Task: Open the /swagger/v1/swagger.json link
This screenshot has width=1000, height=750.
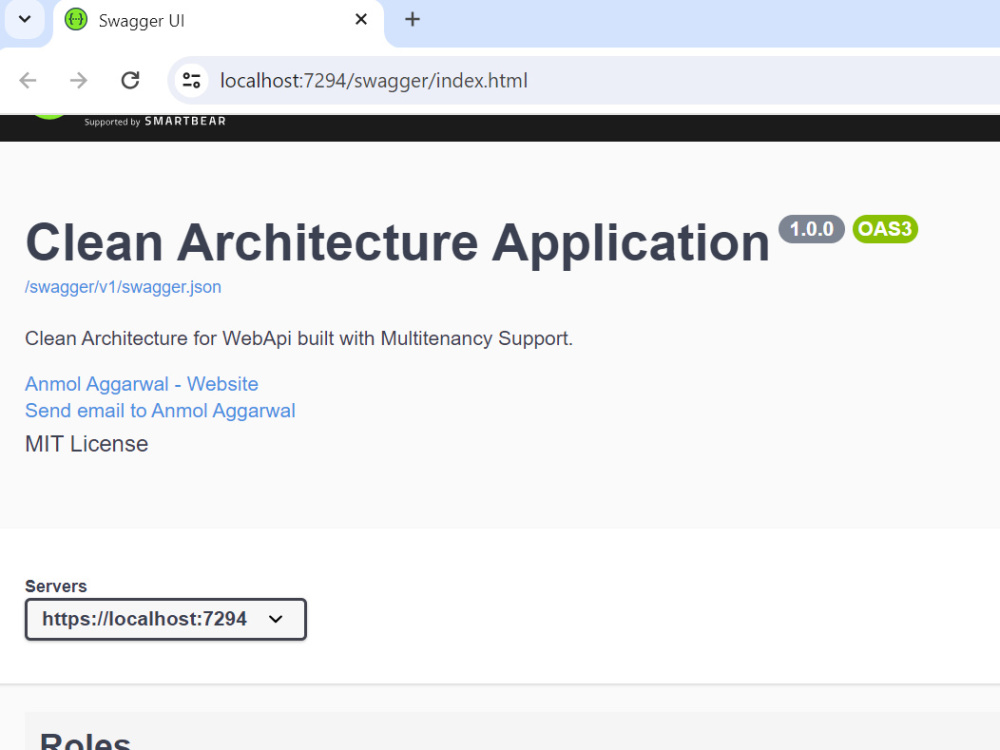Action: tap(123, 287)
